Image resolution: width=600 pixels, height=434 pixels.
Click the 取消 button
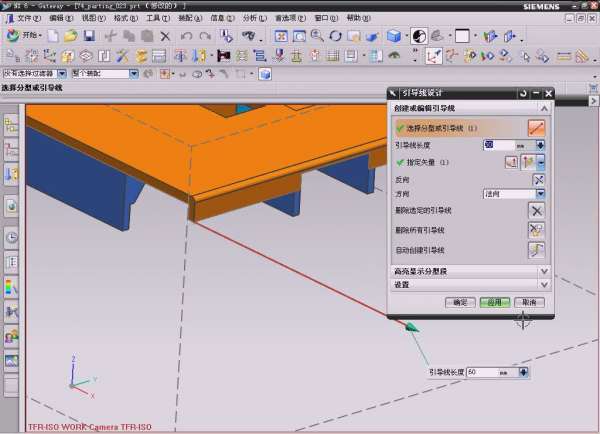pyautogui.click(x=527, y=302)
